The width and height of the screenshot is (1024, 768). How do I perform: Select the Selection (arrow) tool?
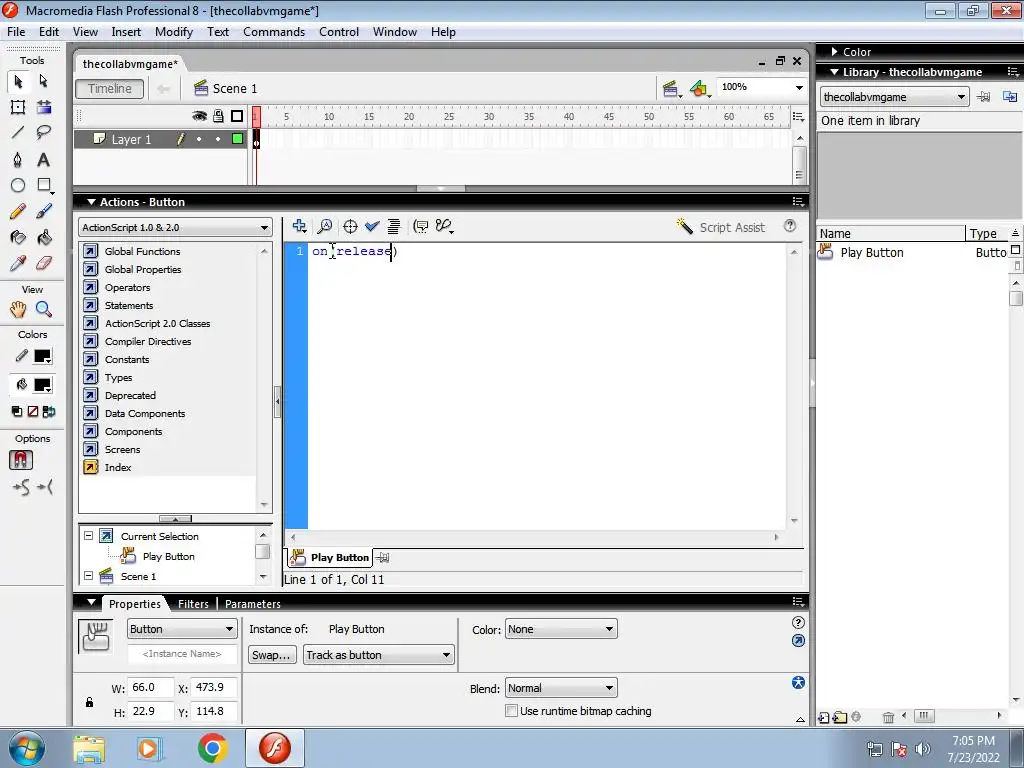coord(18,81)
